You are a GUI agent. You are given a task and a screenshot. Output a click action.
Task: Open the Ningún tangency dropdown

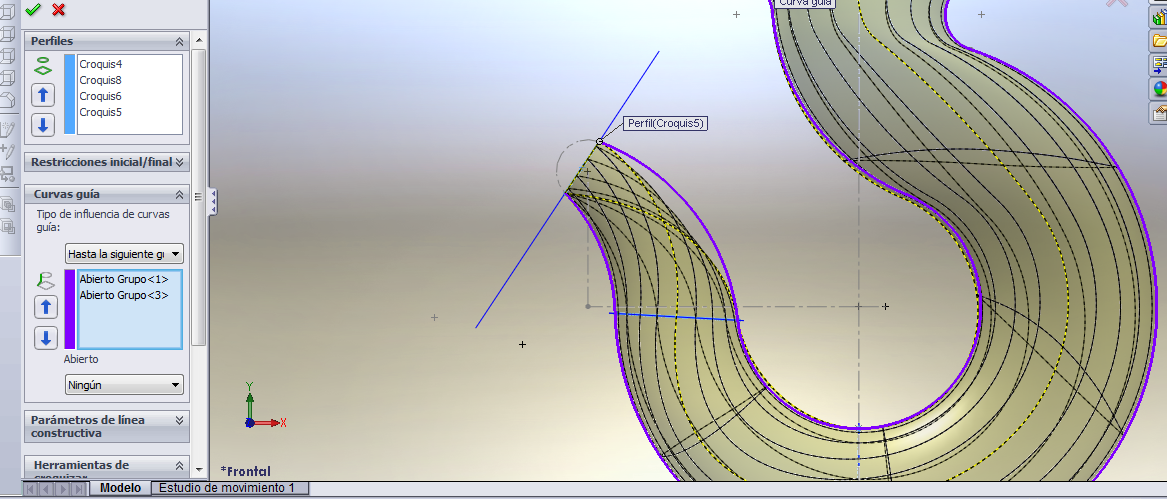(124, 385)
